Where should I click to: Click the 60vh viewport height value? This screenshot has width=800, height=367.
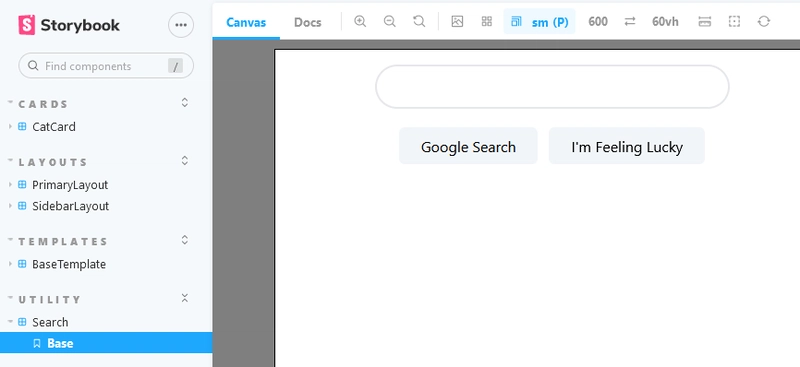point(665,21)
